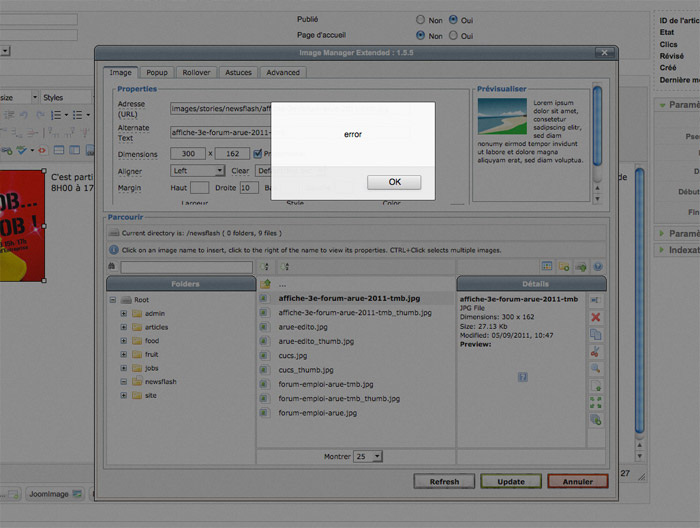Click the cut scissors icon in Détails
The width and height of the screenshot is (700, 528).
(596, 351)
